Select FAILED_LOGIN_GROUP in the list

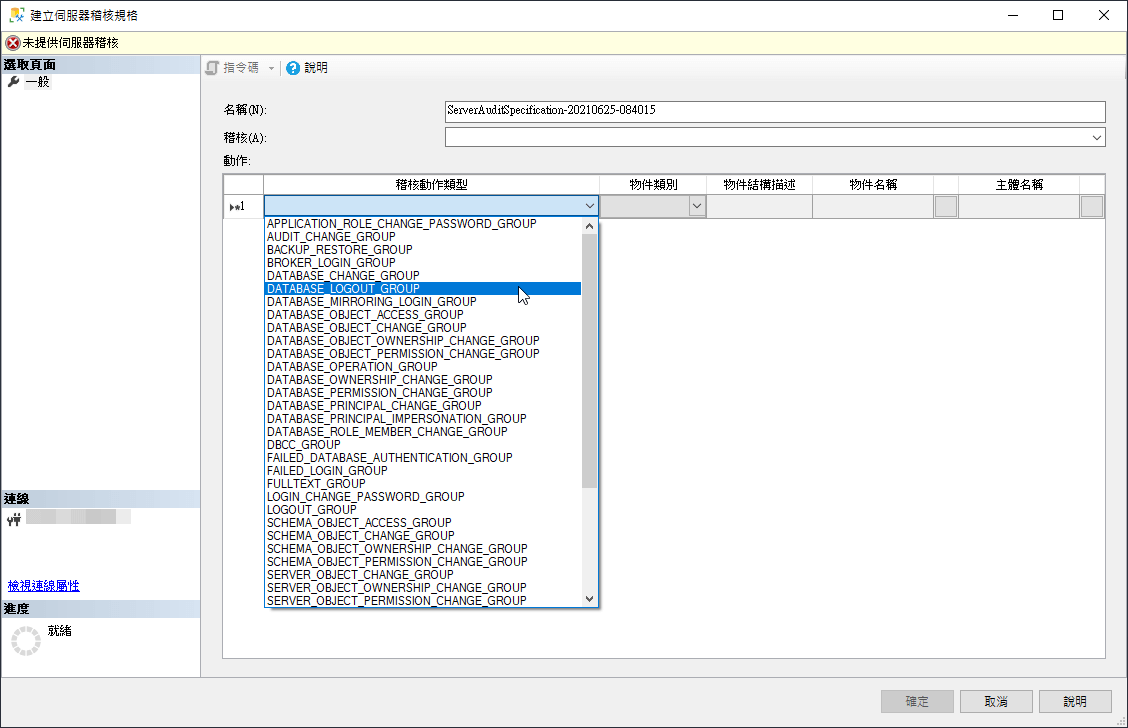point(327,471)
